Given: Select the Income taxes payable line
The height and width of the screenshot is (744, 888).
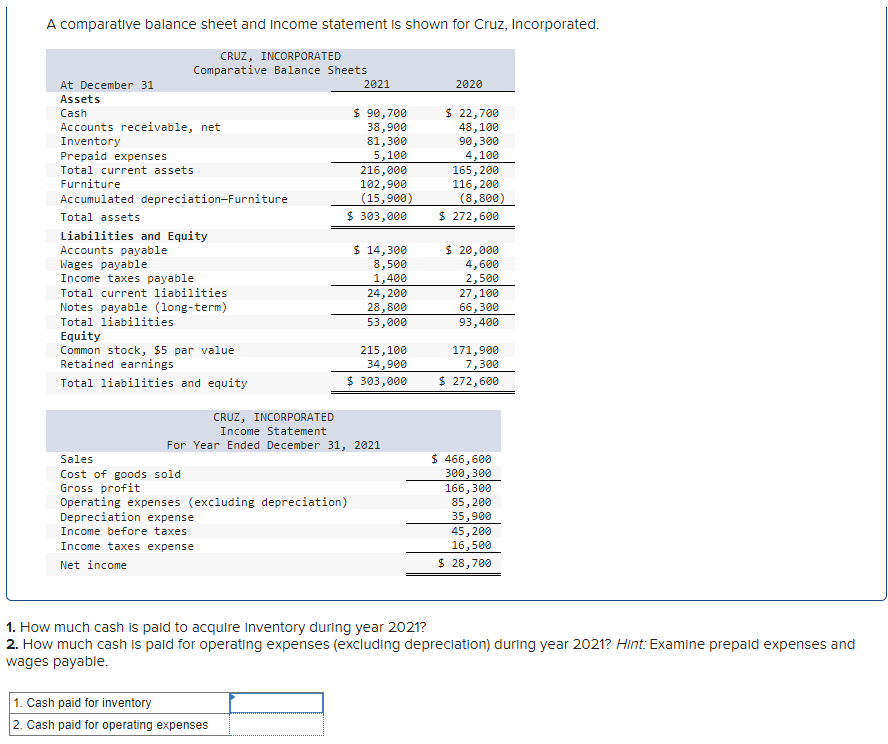Looking at the screenshot, I should click(x=123, y=277).
